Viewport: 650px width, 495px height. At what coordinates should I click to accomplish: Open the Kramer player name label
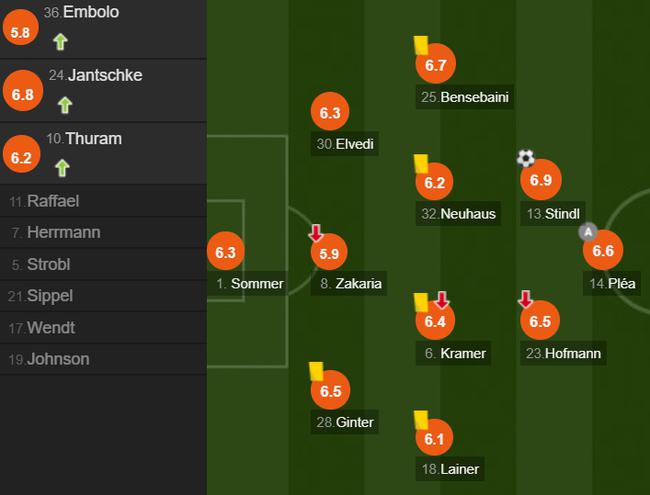click(x=454, y=353)
